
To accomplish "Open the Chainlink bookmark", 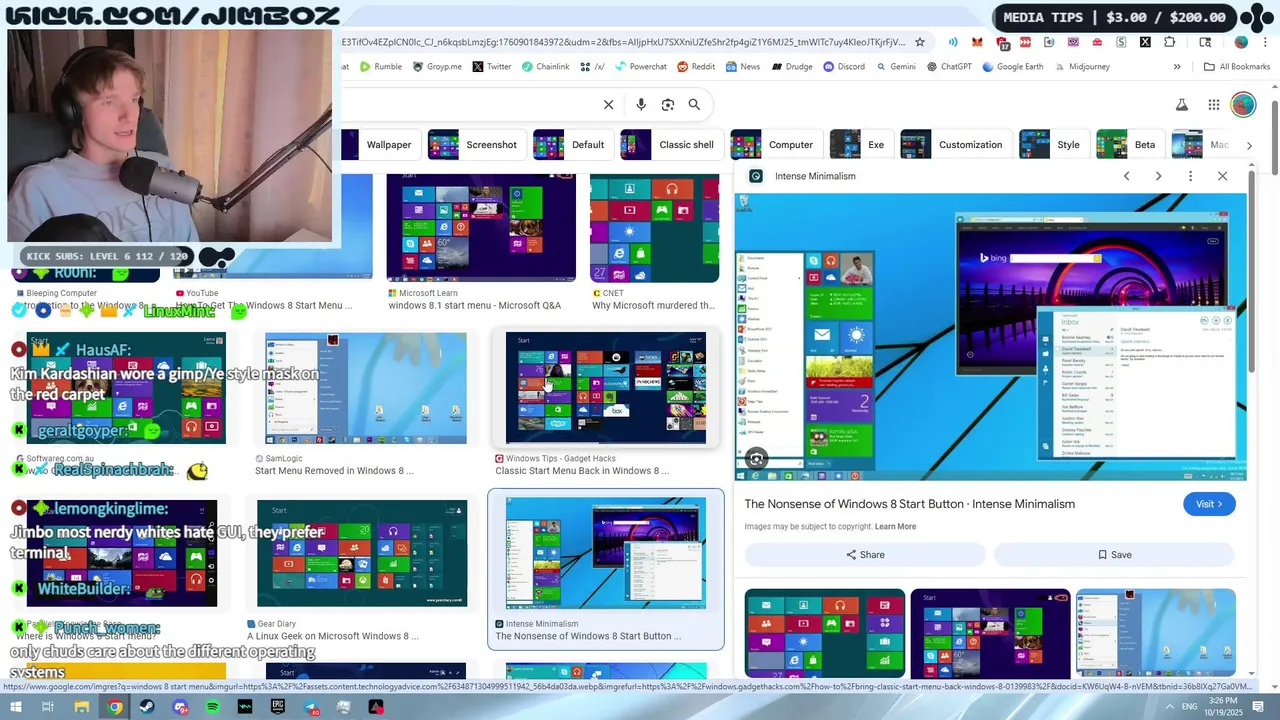I will coord(545,67).
